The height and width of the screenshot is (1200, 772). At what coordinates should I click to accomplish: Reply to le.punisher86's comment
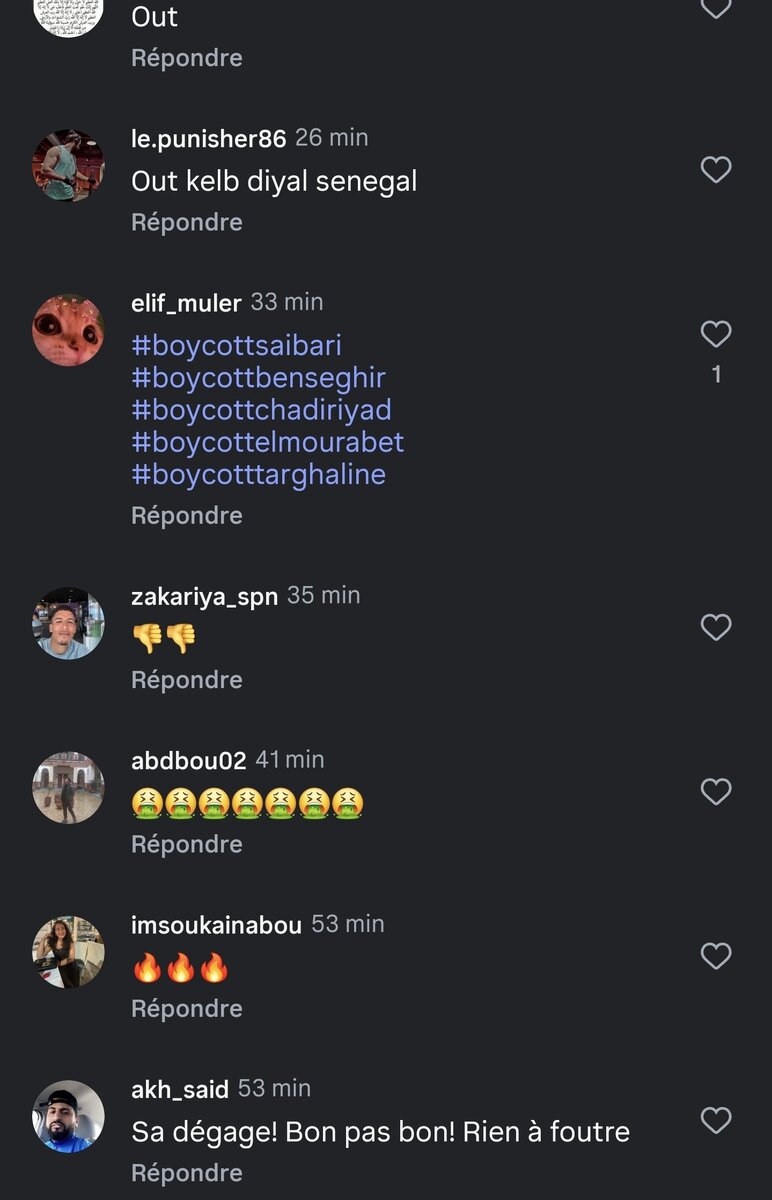coord(187,222)
